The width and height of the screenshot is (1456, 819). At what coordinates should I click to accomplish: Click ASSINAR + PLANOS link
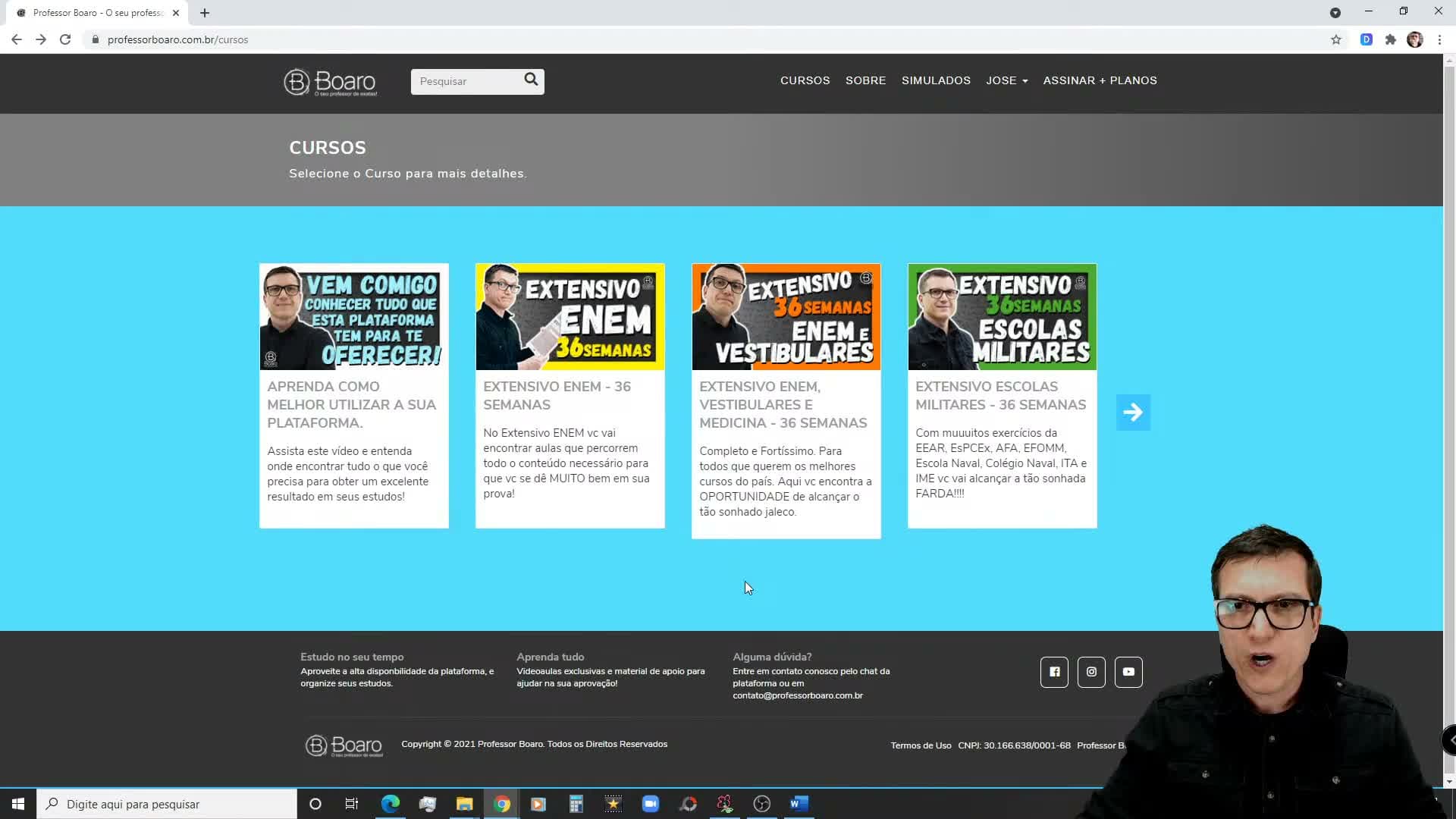point(1100,80)
